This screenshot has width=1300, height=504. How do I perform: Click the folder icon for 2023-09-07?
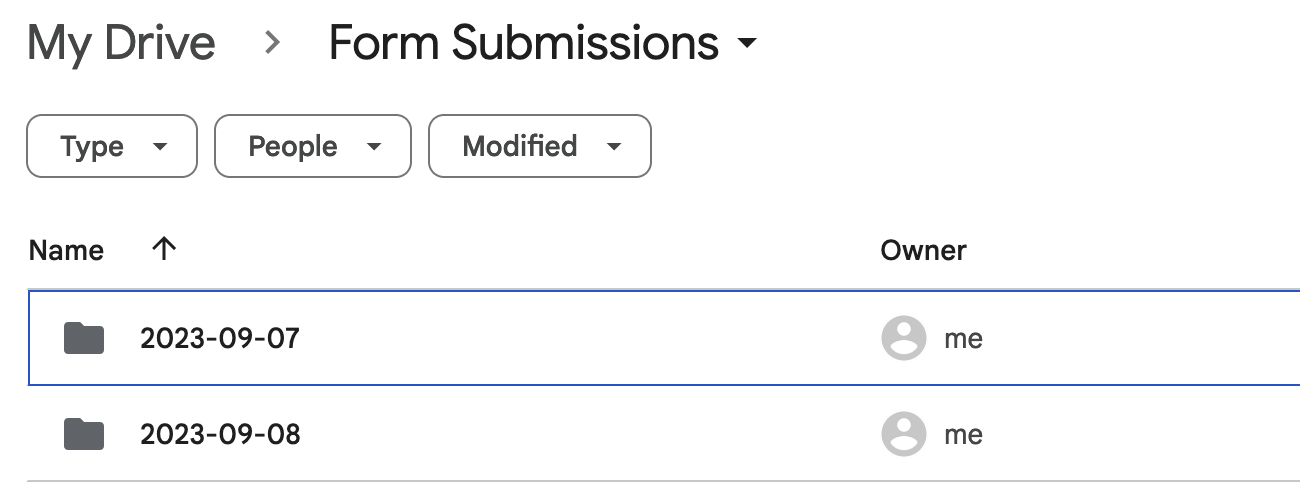point(84,339)
